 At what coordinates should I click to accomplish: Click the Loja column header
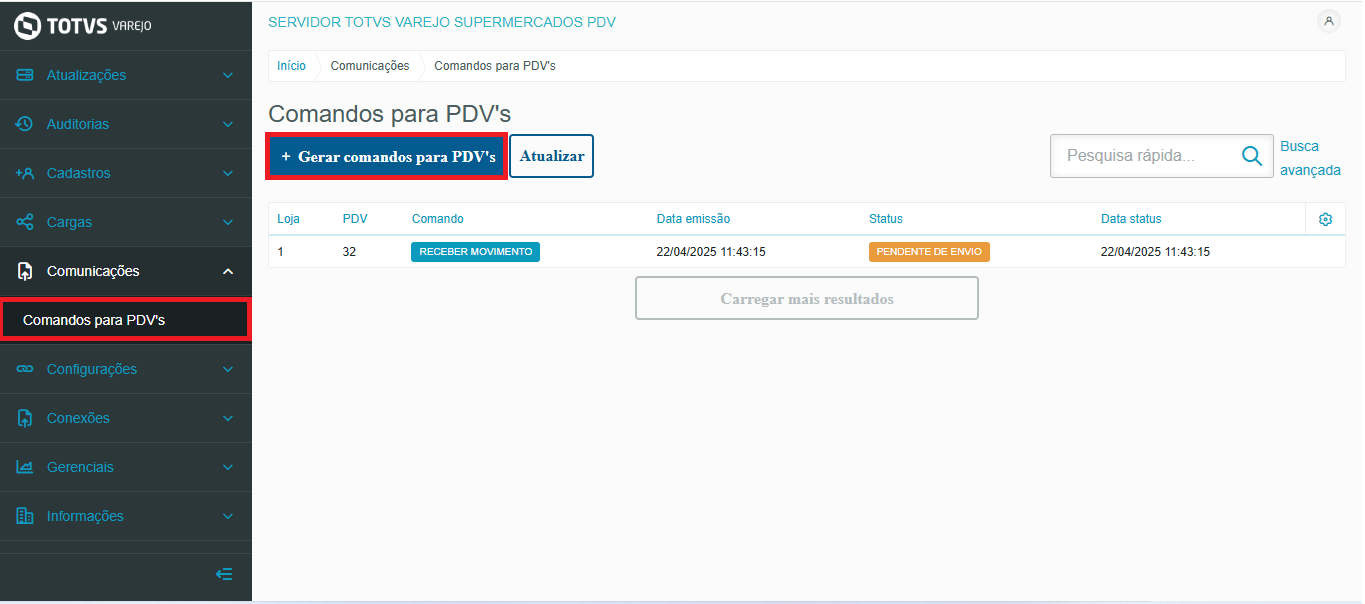288,219
